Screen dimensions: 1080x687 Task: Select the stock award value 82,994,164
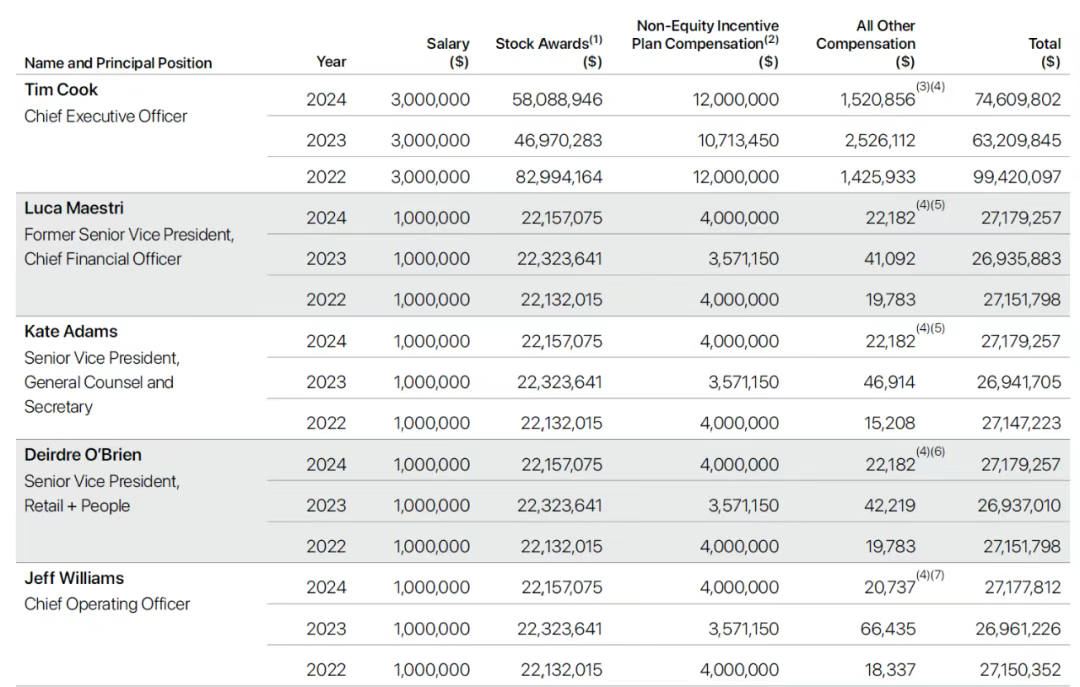click(x=561, y=177)
